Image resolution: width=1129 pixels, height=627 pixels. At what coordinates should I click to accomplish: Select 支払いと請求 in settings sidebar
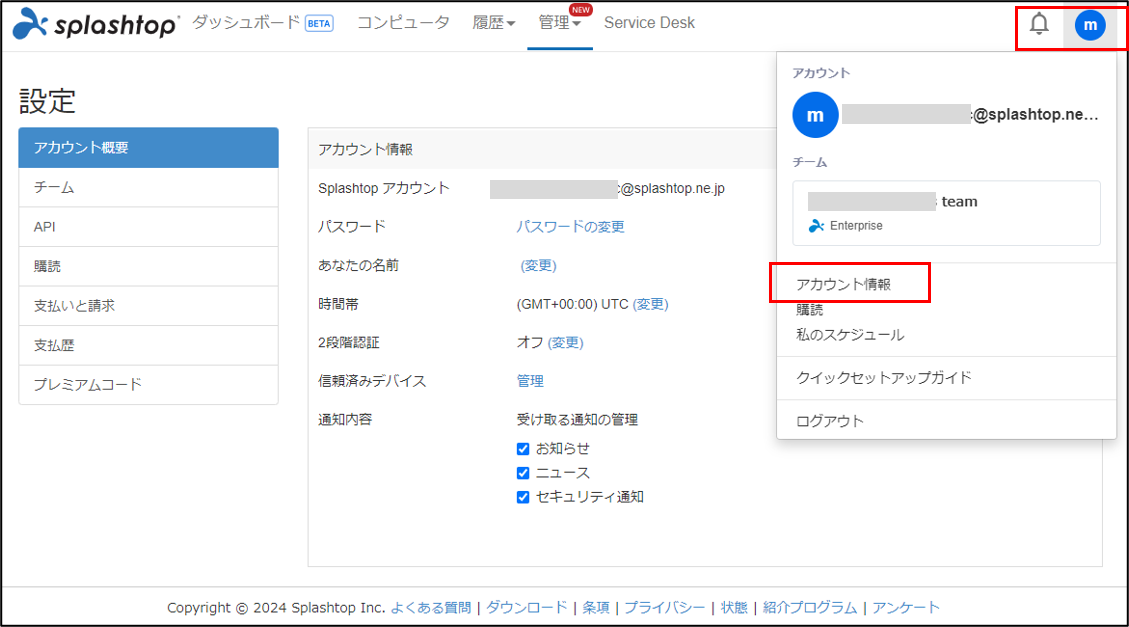148,306
